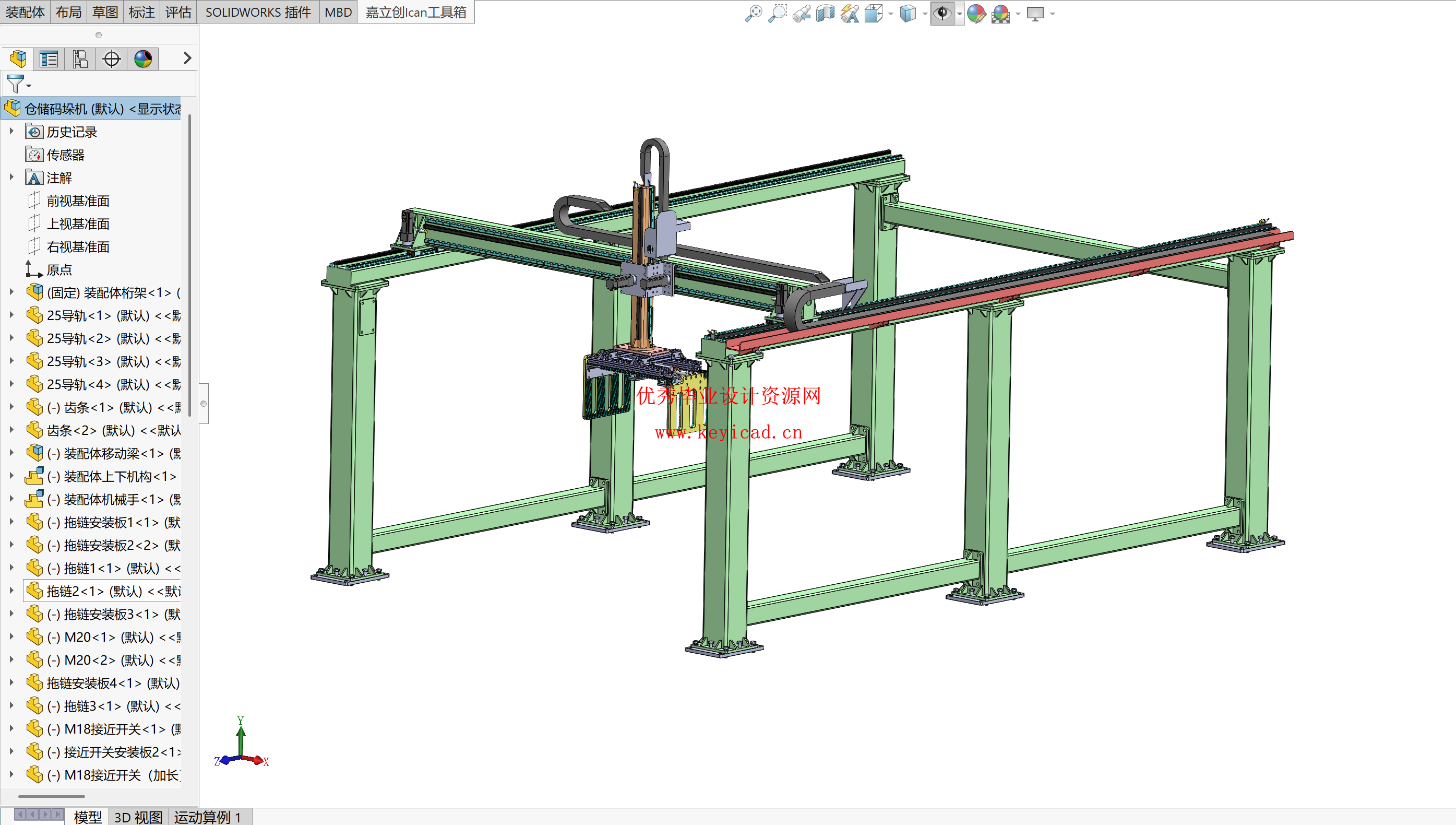The height and width of the screenshot is (825, 1456).
Task: Switch to SOLIDWORKS 插件 tab
Action: click(258, 12)
